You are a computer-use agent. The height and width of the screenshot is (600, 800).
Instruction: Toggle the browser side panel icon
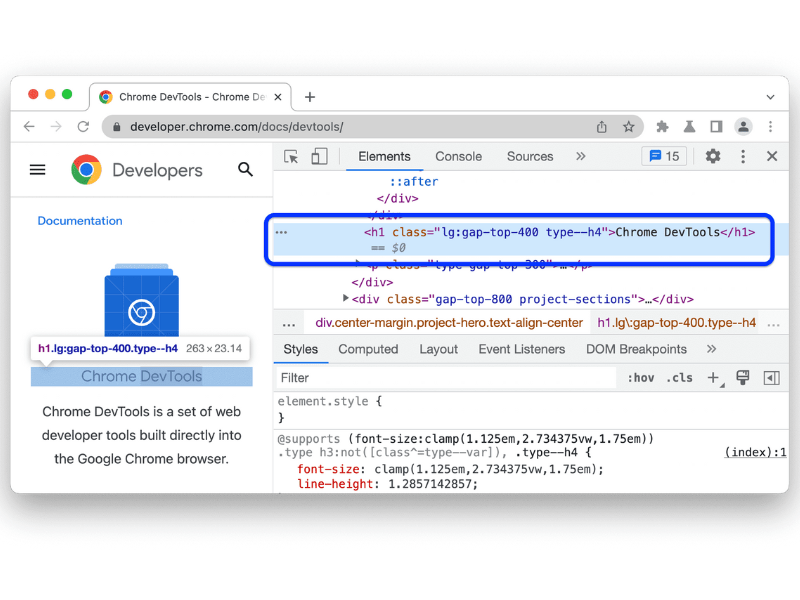716,127
